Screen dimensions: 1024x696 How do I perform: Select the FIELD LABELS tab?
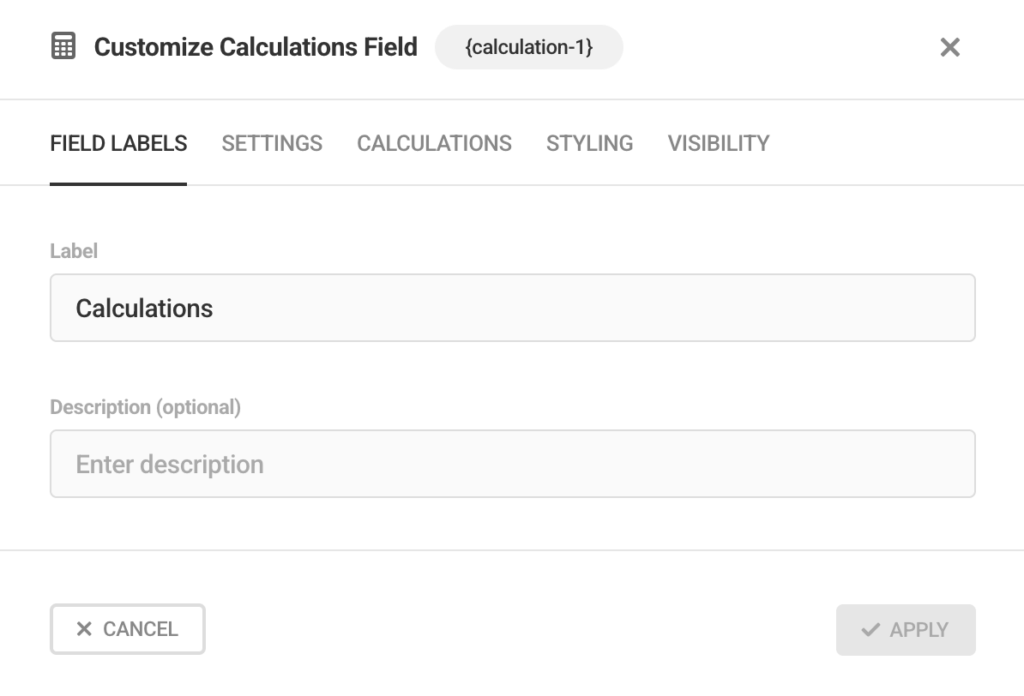(x=117, y=143)
